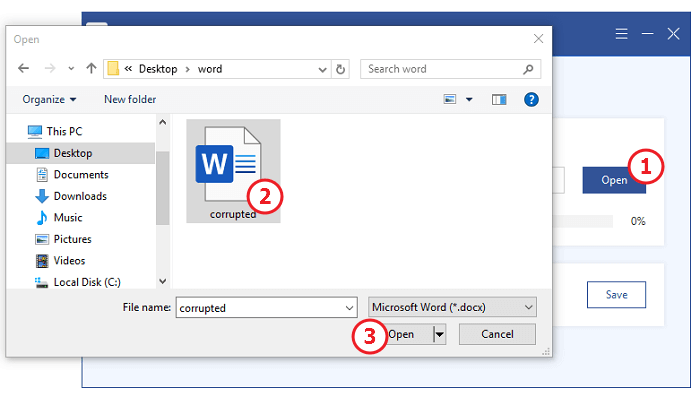700x397 pixels.
Task: Click the navigation pane scroll up arrow
Action: [x=162, y=122]
